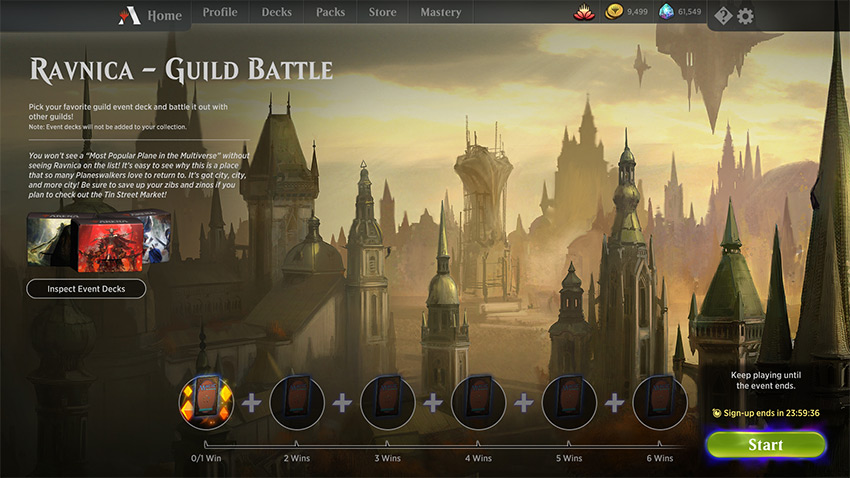Select the 3 Wins reward pack
Image resolution: width=850 pixels, height=478 pixels.
click(x=388, y=402)
